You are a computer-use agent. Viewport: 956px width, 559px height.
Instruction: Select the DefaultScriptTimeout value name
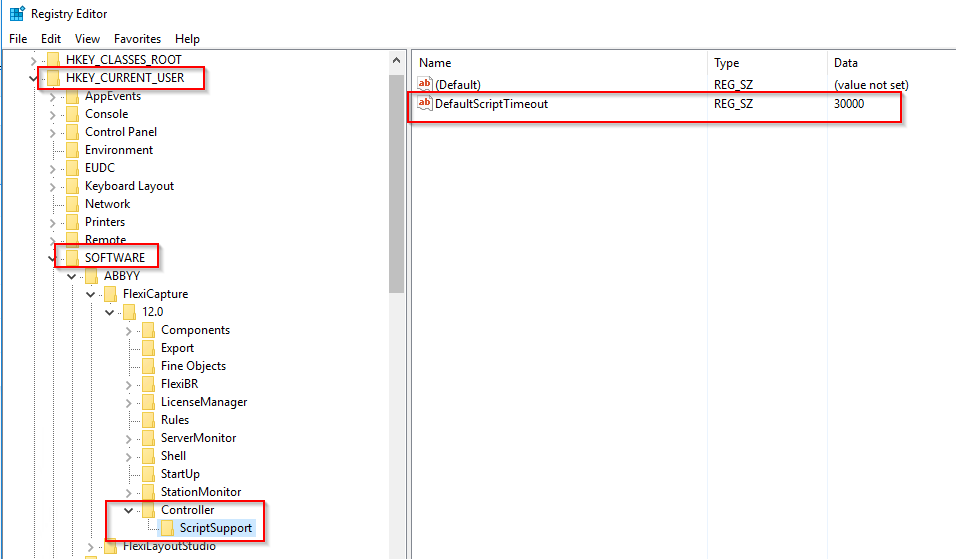click(491, 104)
